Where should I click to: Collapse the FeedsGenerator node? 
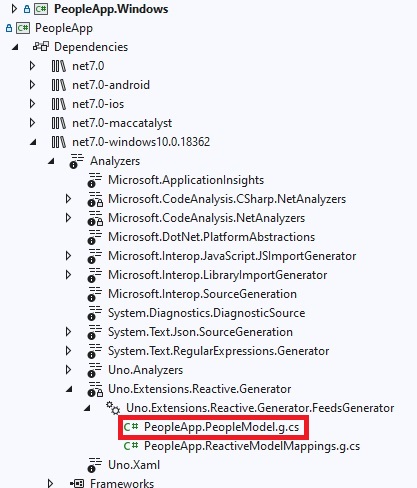point(87,408)
